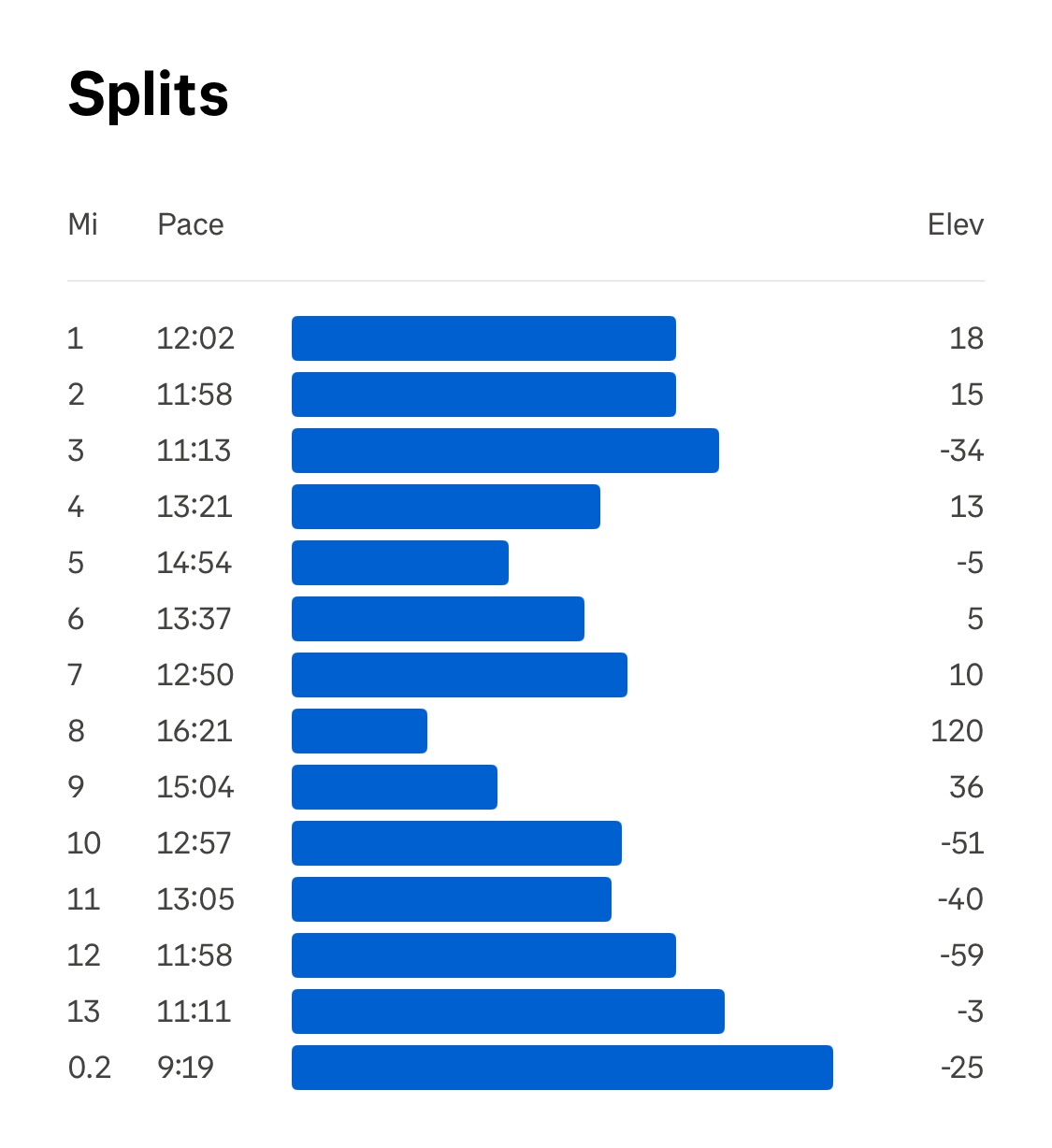1052x1148 pixels.
Task: Click the mile 6 row number
Action: pos(76,619)
